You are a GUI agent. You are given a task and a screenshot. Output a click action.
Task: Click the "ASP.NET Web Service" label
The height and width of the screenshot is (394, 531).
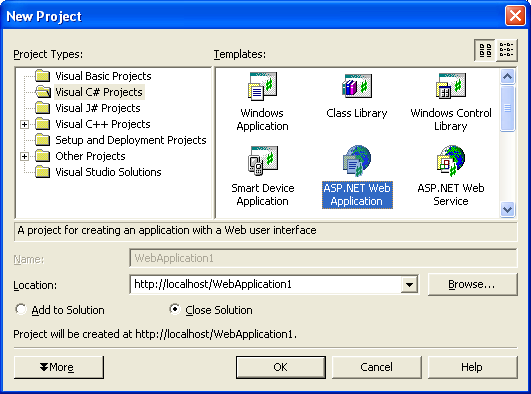pyautogui.click(x=451, y=194)
